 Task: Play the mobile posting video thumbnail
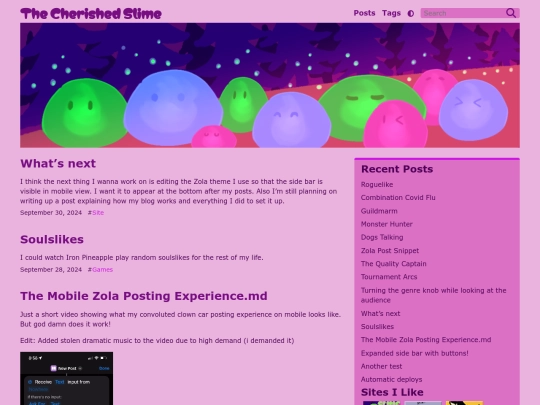coord(66,378)
